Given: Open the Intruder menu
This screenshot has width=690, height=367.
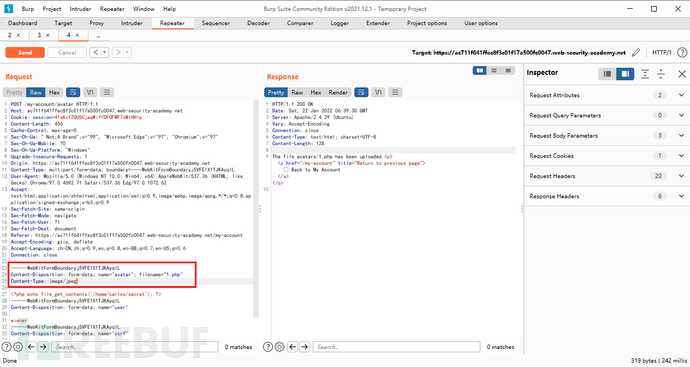Looking at the screenshot, I should [81, 9].
